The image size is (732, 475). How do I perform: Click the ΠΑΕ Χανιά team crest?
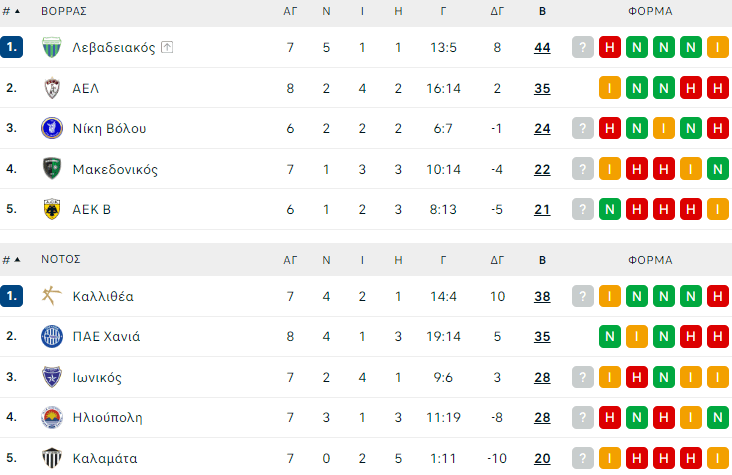52,336
